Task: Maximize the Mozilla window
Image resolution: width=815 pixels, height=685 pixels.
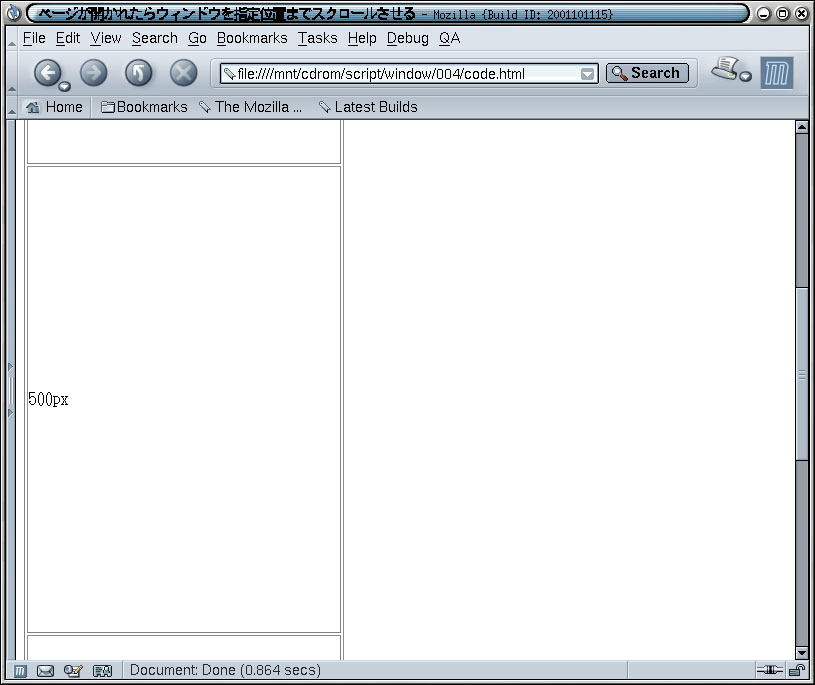Action: [782, 14]
